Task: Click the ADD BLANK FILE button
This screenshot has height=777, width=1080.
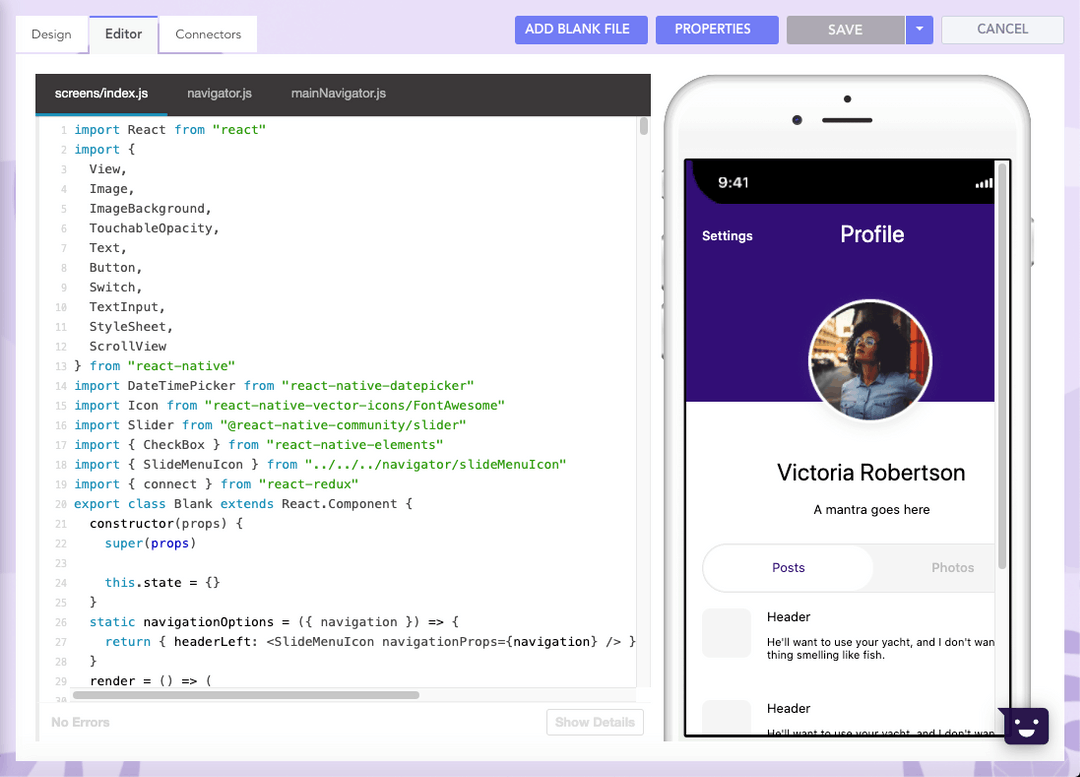Action: point(580,29)
